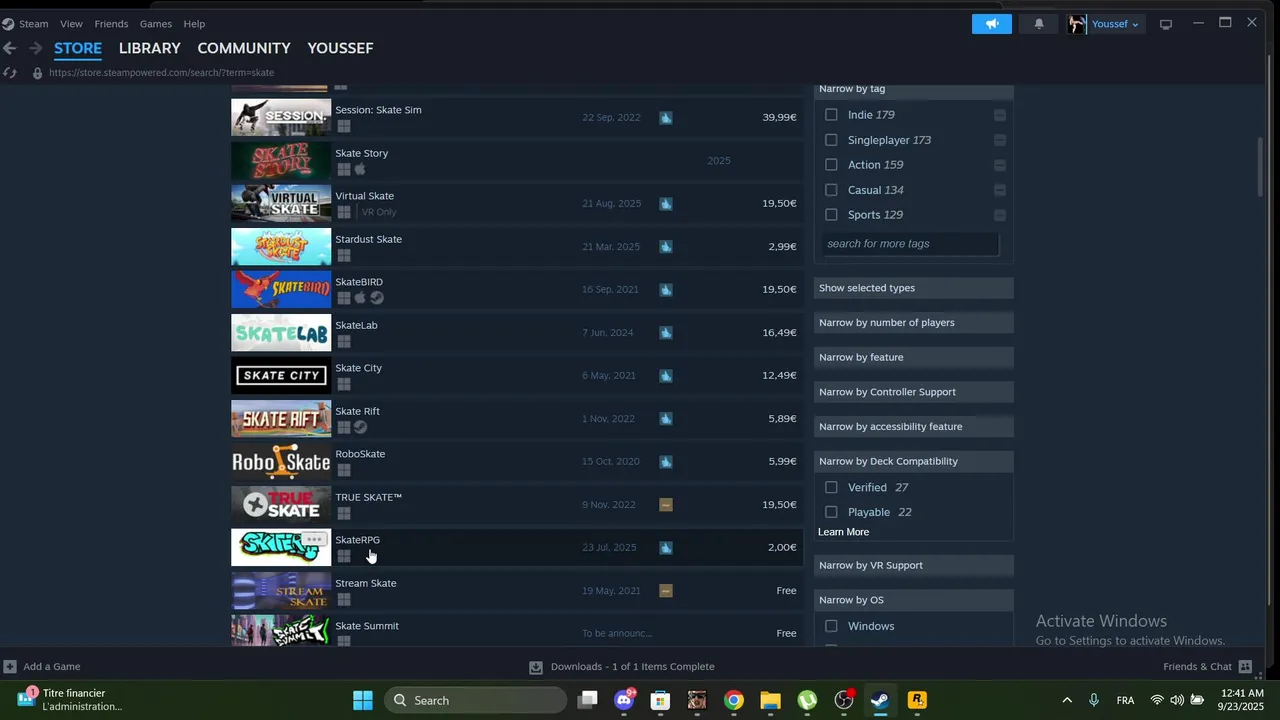Click the positive review icon for SkateBIRD

pos(666,290)
